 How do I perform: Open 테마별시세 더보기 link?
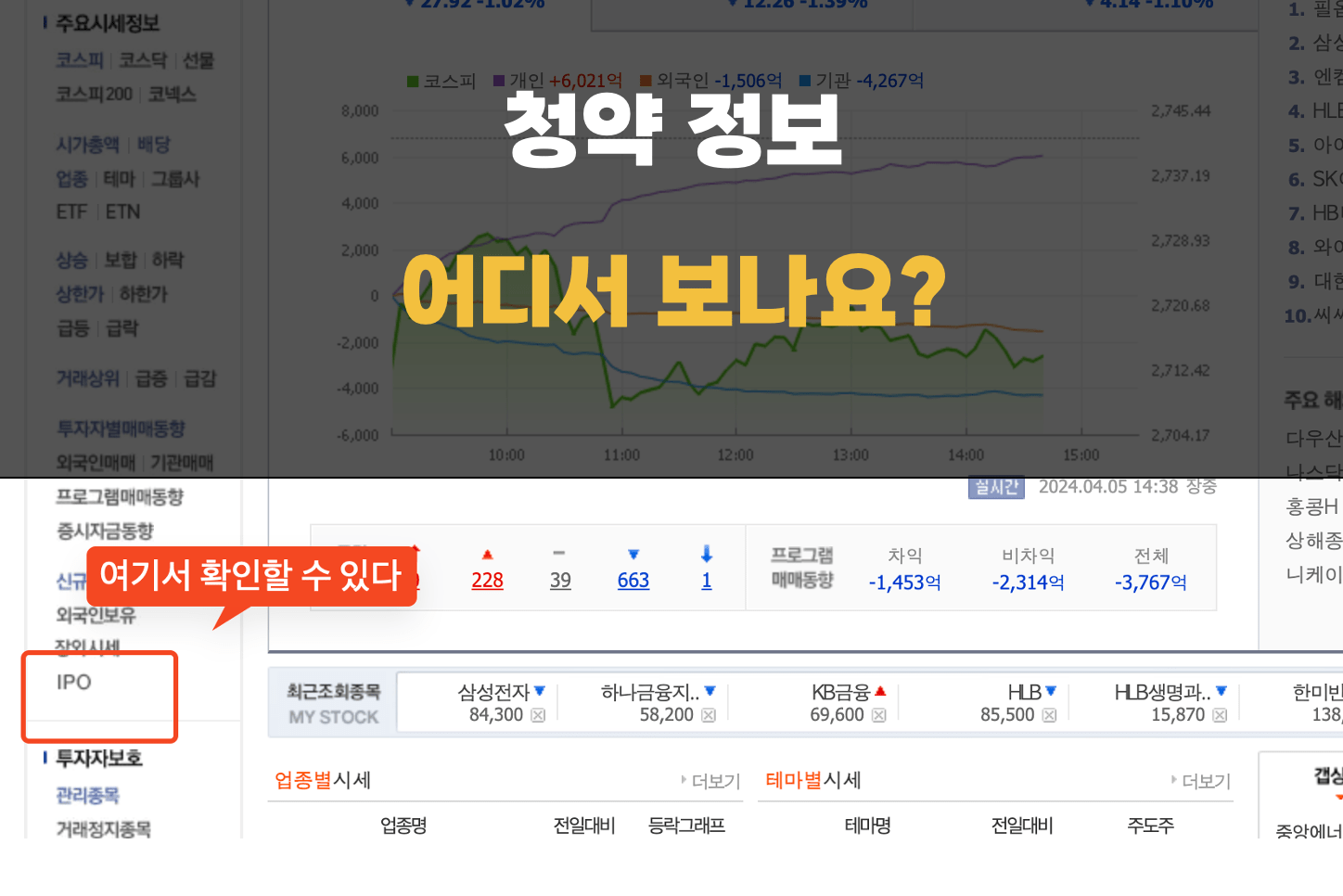[1201, 781]
